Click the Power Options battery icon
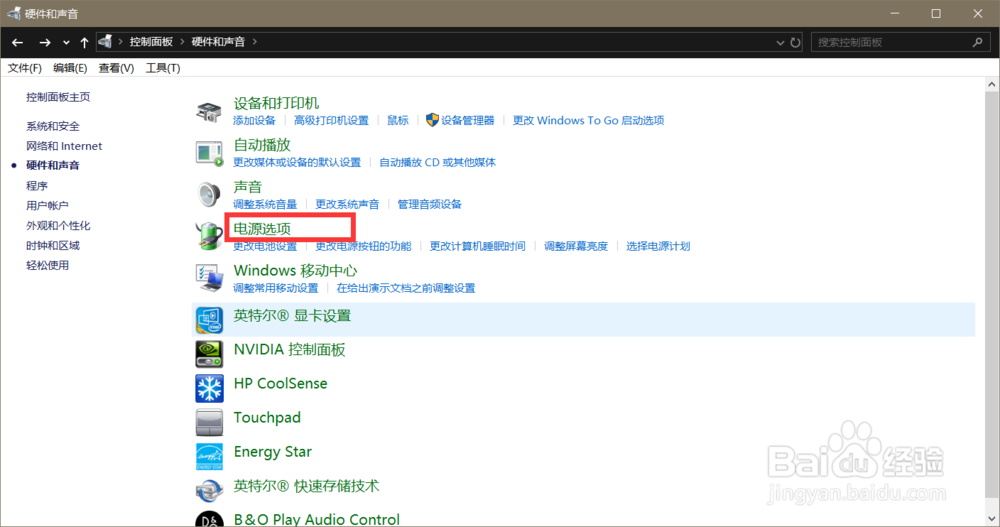 coord(209,236)
